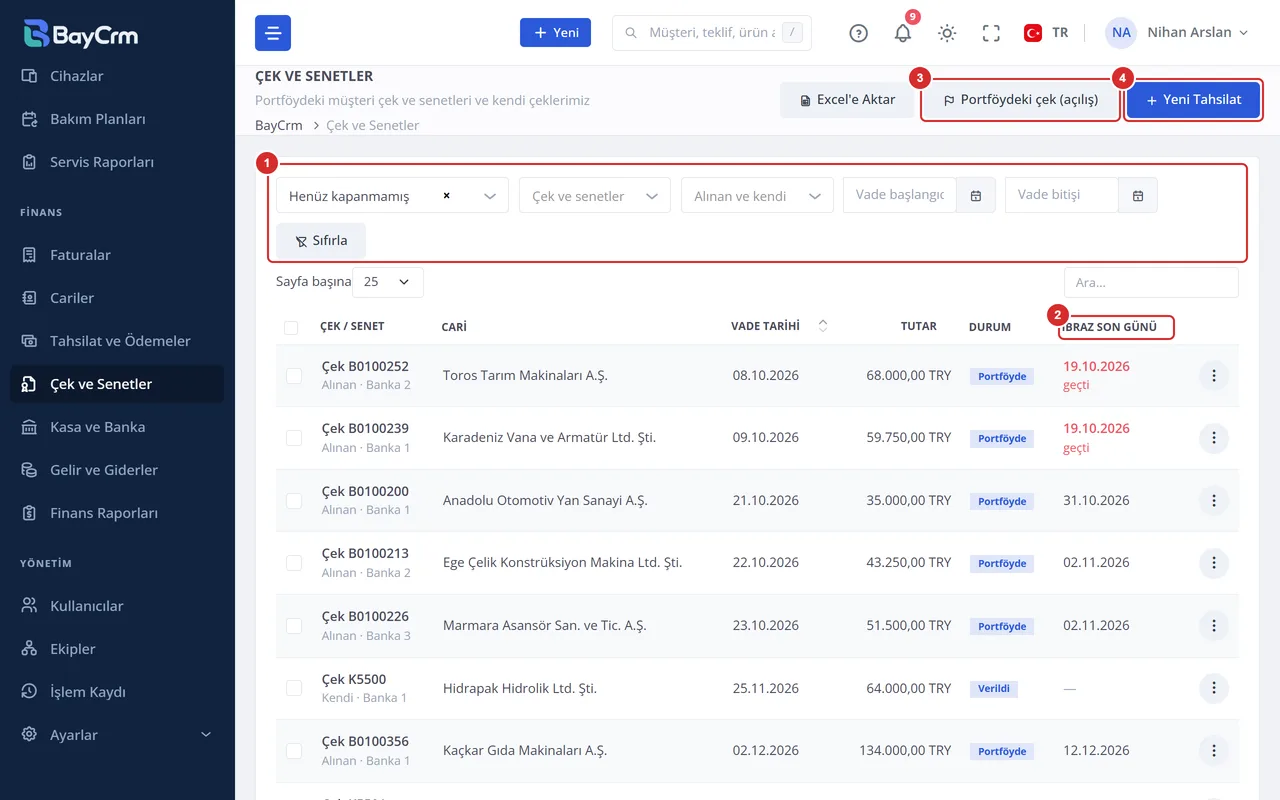Open row actions for Çek B0100226

1213,626
